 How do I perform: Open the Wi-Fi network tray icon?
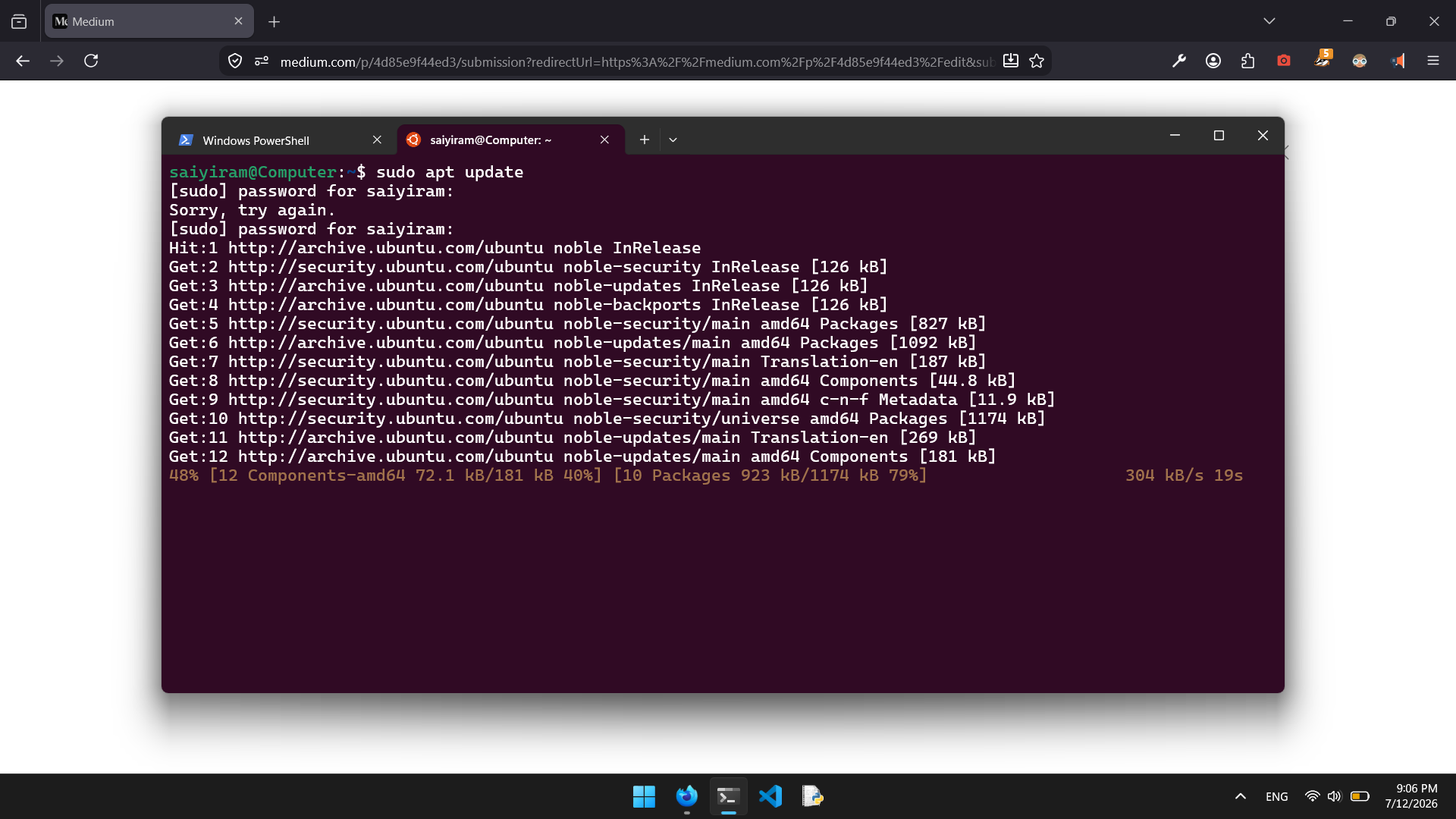1312,796
